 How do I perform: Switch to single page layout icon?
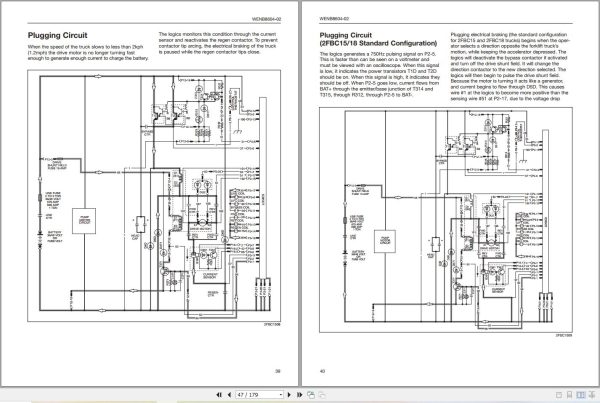pos(559,395)
